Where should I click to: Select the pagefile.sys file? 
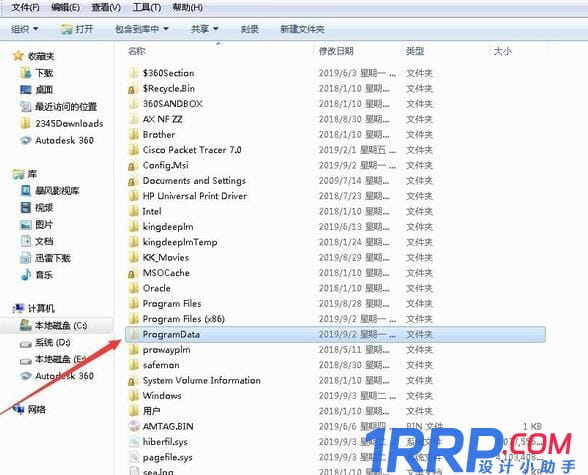(167, 457)
